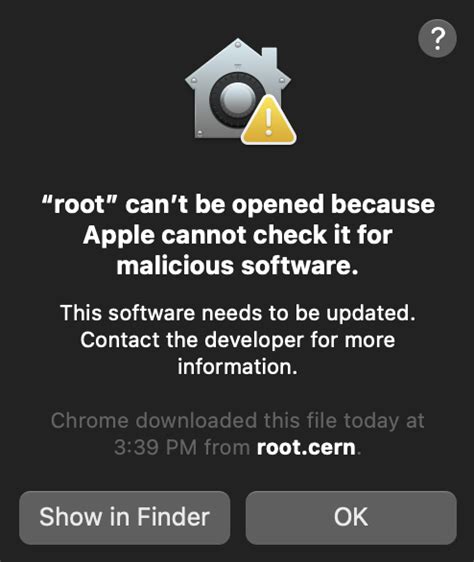Image resolution: width=474 pixels, height=562 pixels.
Task: Click the word "because" in the heading
Action: click(383, 205)
